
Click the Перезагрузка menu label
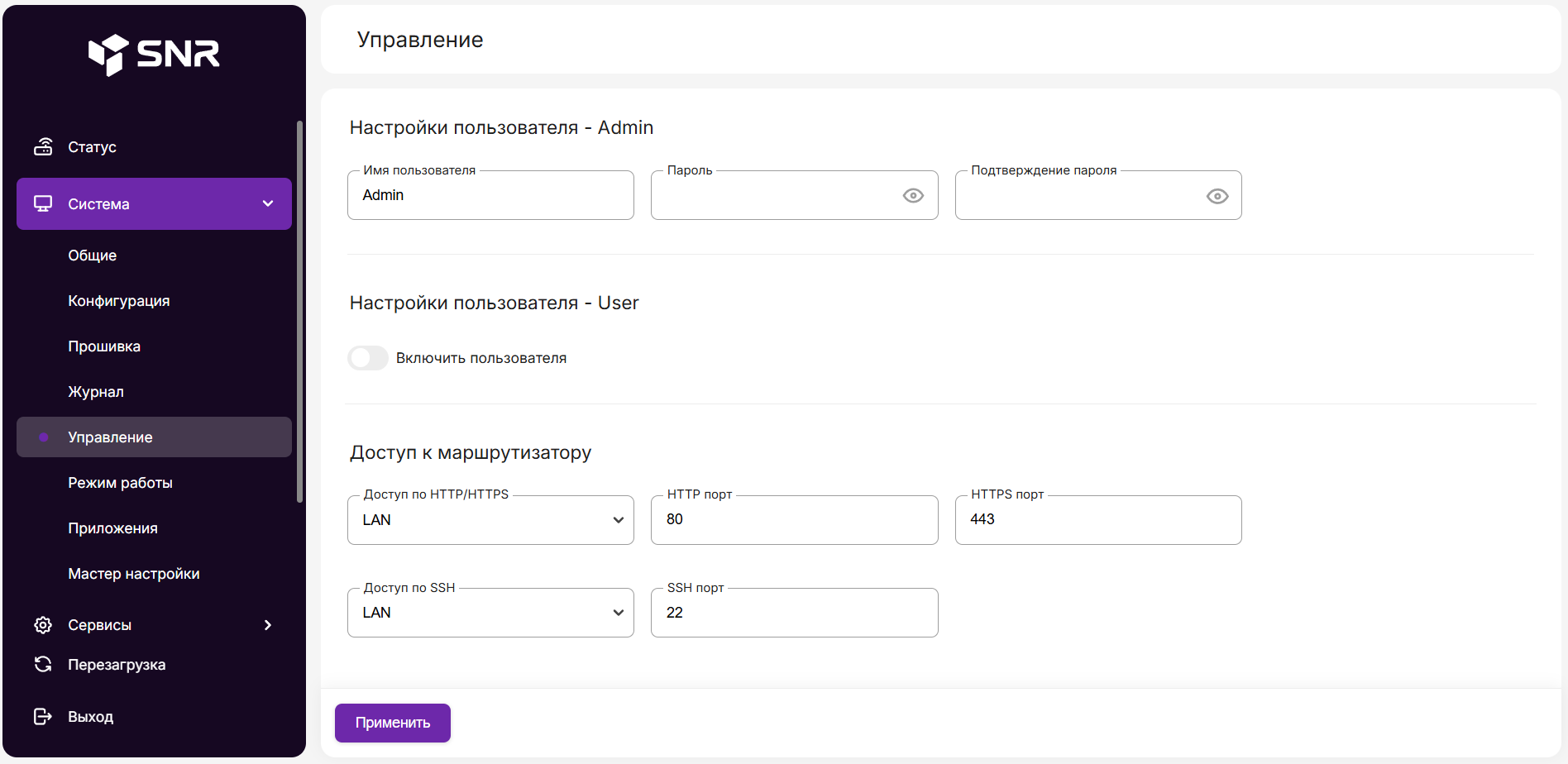click(117, 665)
